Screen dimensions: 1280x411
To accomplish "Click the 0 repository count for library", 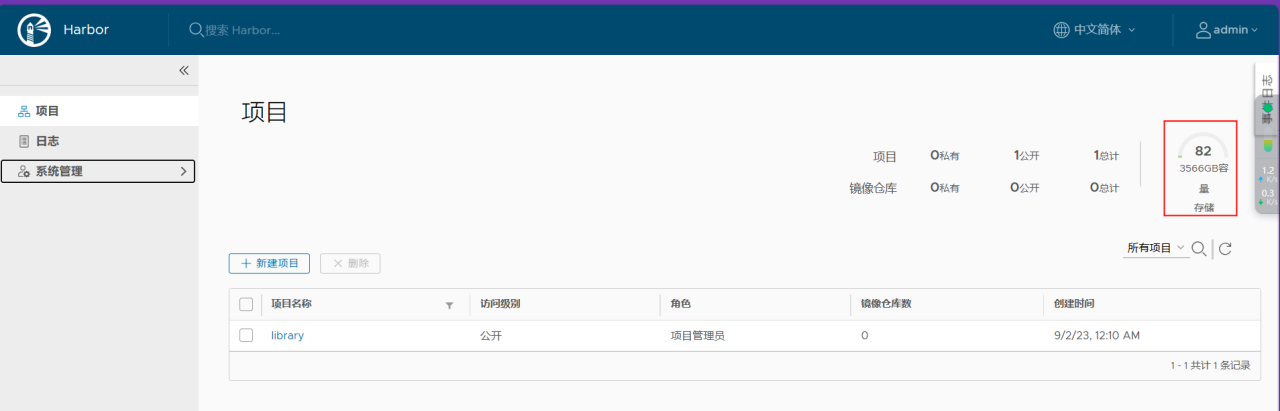I will pyautogui.click(x=864, y=335).
